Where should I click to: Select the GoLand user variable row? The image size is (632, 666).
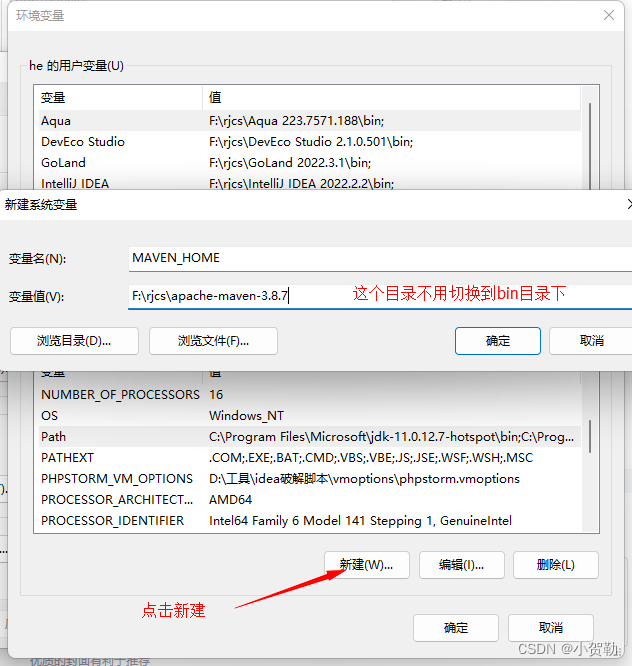click(x=310, y=163)
